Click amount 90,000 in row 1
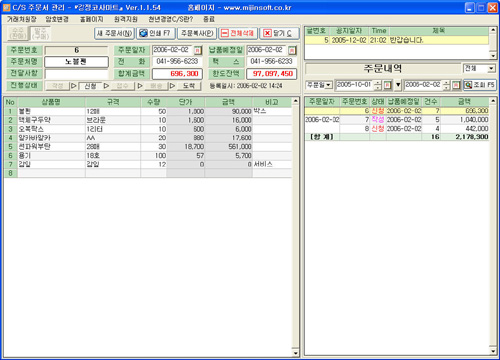Viewport: 500px width, 360px height. (228, 111)
